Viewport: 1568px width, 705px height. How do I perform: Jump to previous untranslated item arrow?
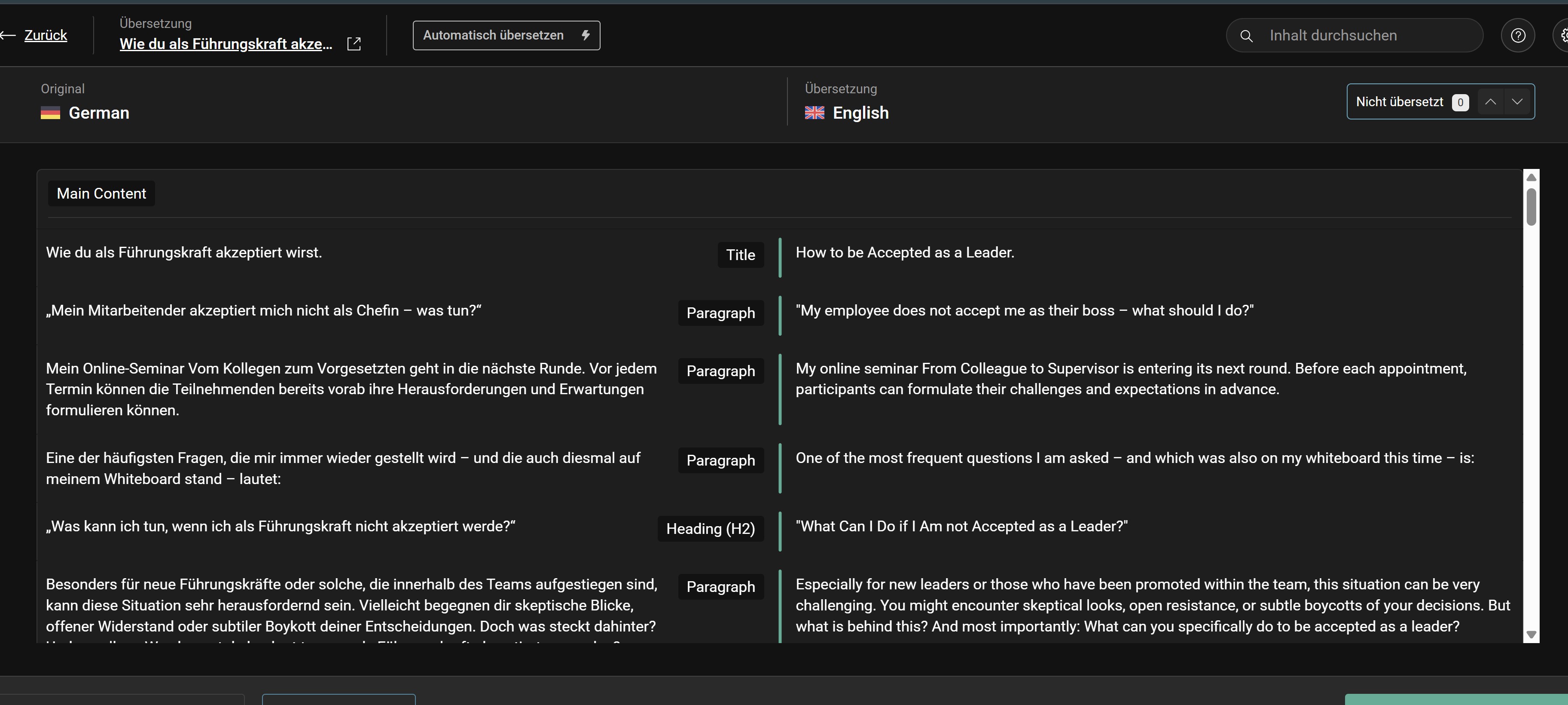click(x=1490, y=102)
